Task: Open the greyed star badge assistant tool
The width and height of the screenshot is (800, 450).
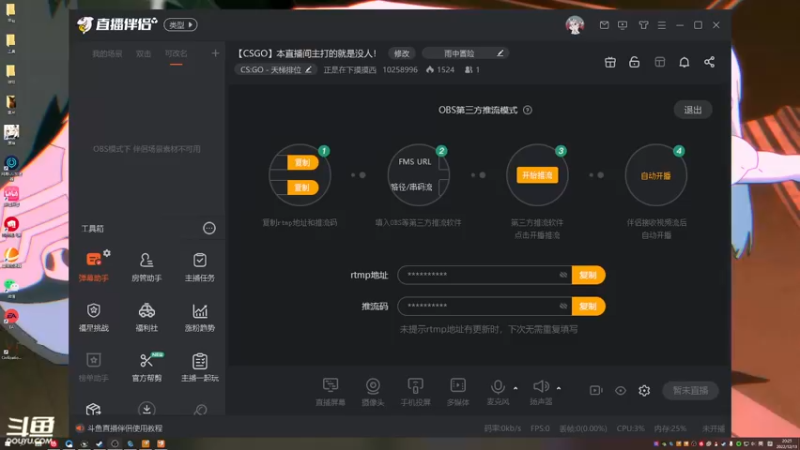Action: point(93,366)
